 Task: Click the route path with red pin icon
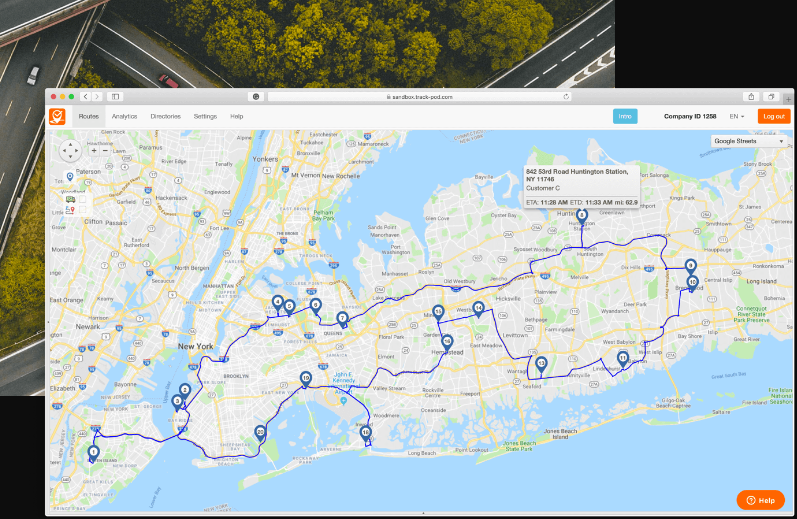(x=71, y=210)
